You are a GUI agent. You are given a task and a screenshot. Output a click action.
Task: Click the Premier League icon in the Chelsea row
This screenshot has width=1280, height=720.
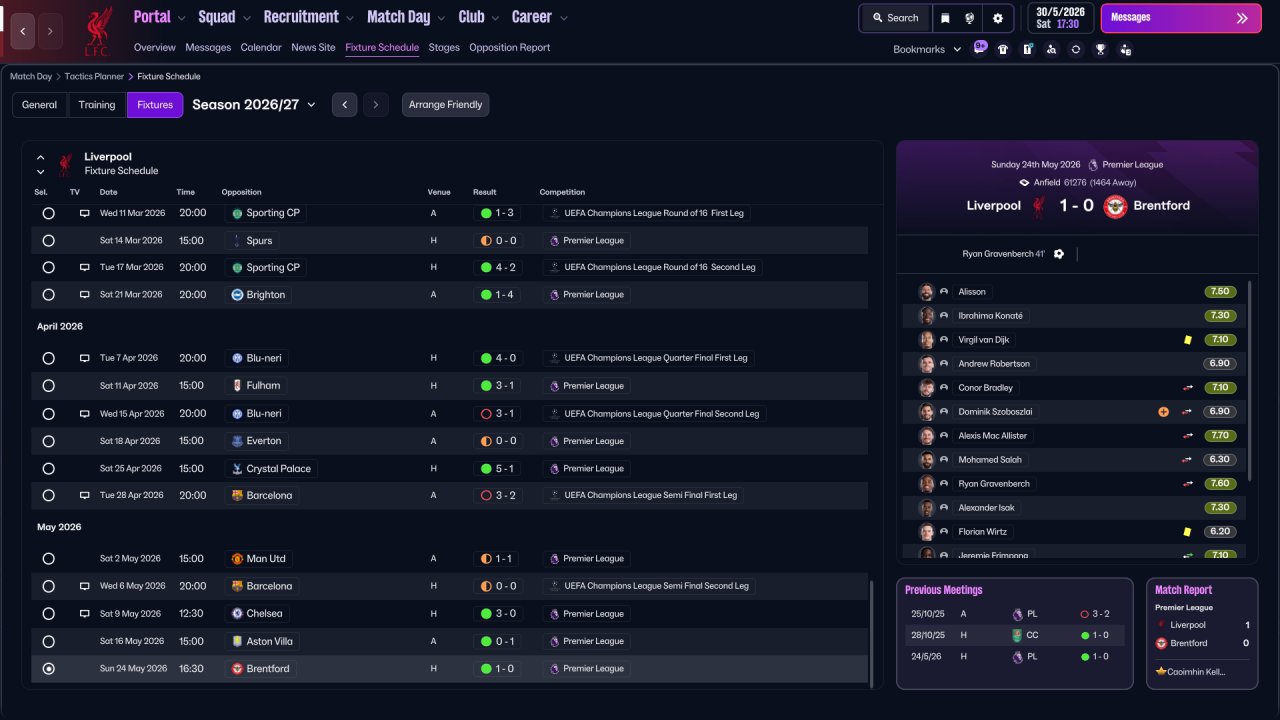pyautogui.click(x=554, y=614)
